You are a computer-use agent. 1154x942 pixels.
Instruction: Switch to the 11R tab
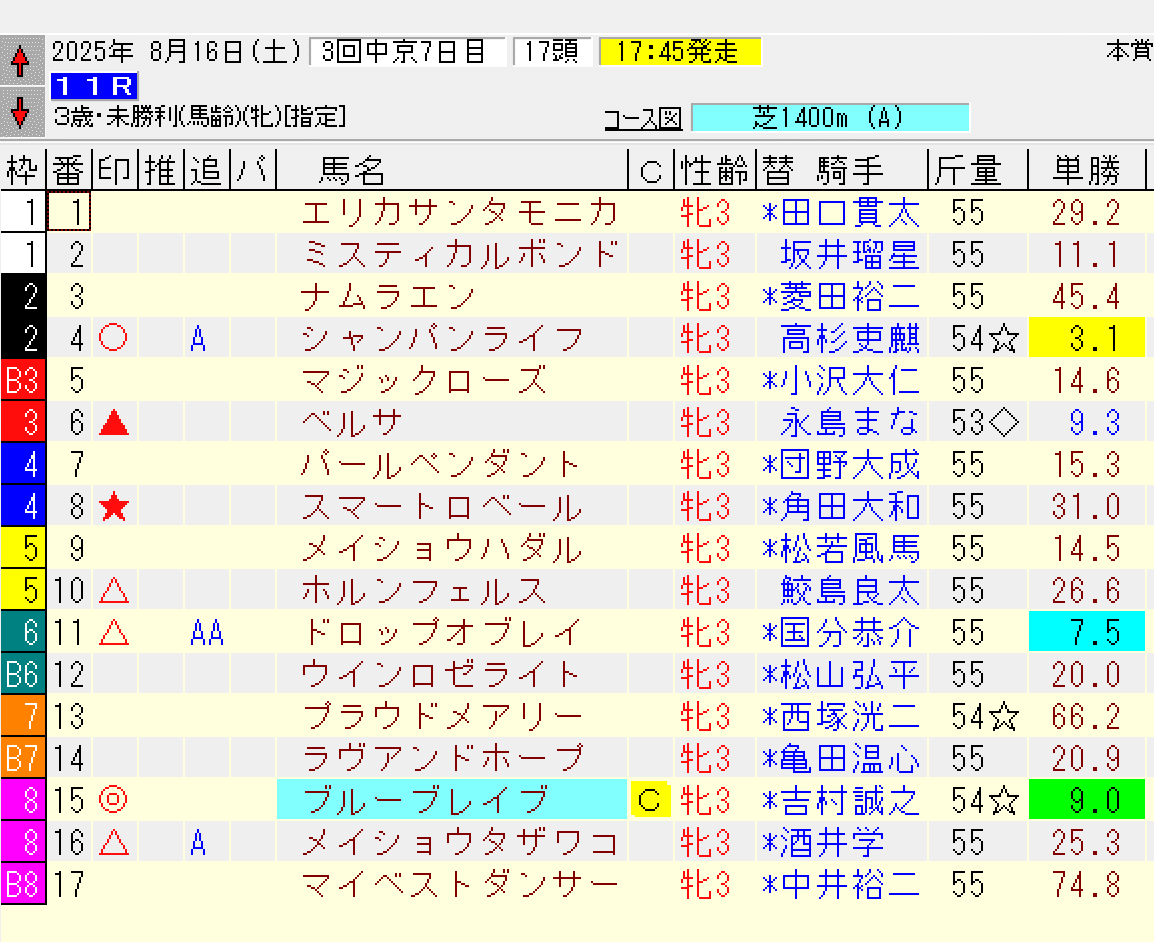click(94, 87)
